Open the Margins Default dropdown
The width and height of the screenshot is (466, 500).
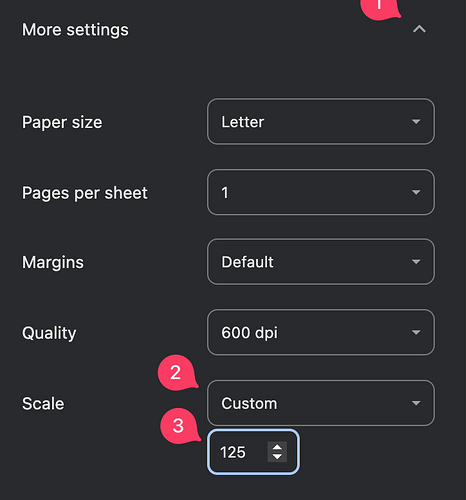(x=321, y=262)
